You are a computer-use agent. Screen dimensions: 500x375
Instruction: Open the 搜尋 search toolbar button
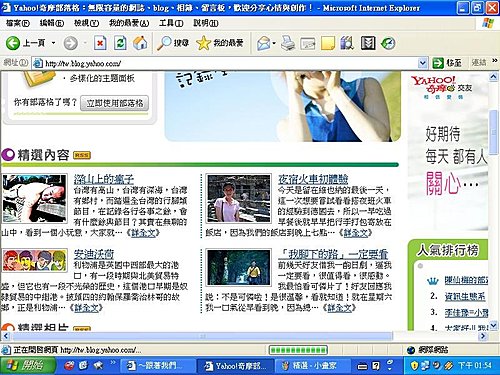coord(173,43)
